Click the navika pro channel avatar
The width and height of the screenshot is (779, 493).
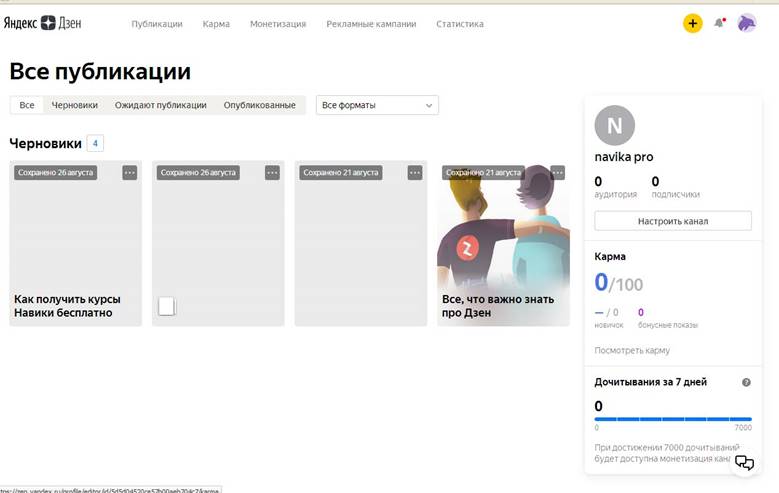[x=614, y=126]
